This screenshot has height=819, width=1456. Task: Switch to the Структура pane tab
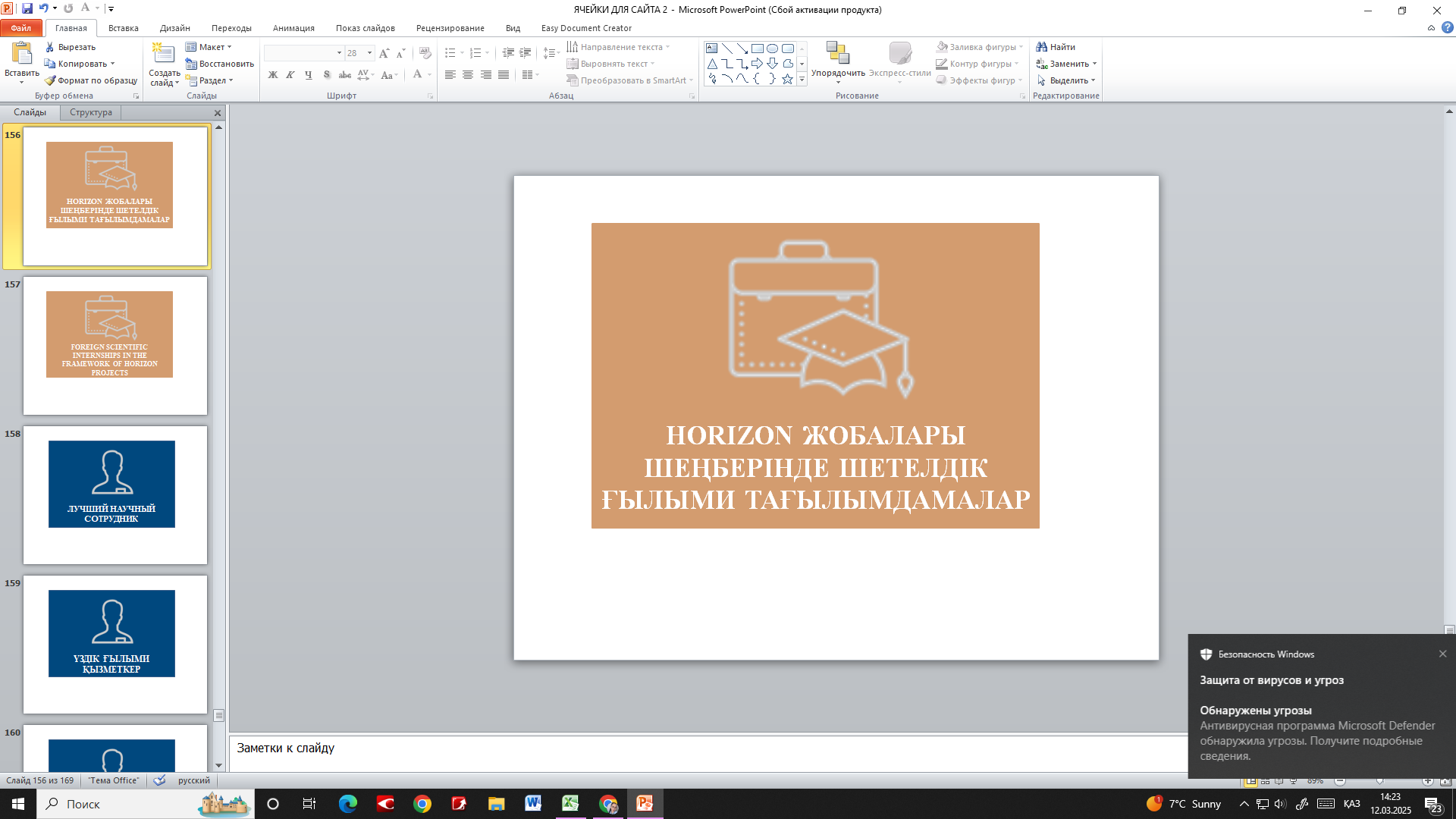point(90,112)
